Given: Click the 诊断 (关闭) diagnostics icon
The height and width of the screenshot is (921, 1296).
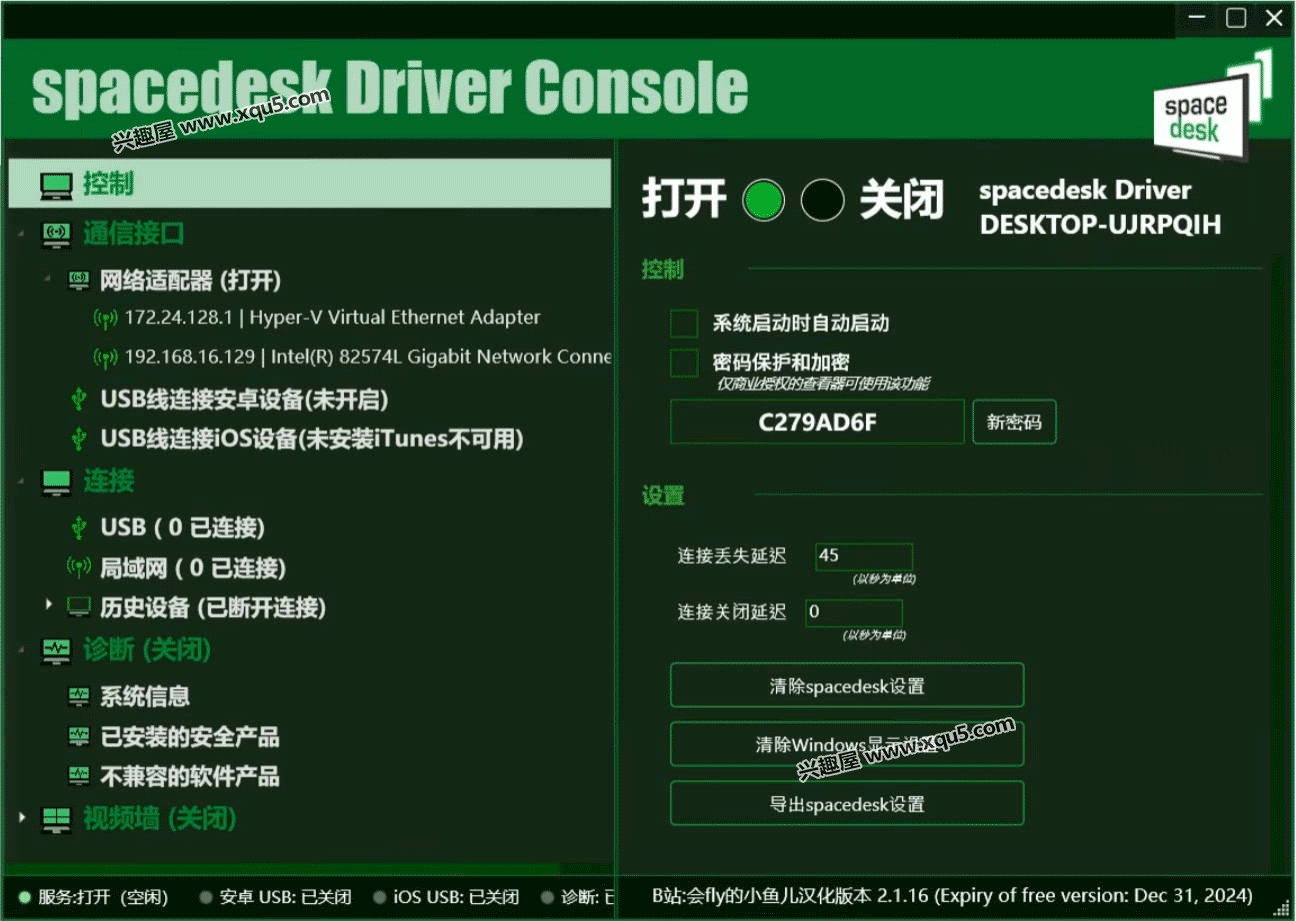Looking at the screenshot, I should [56, 651].
